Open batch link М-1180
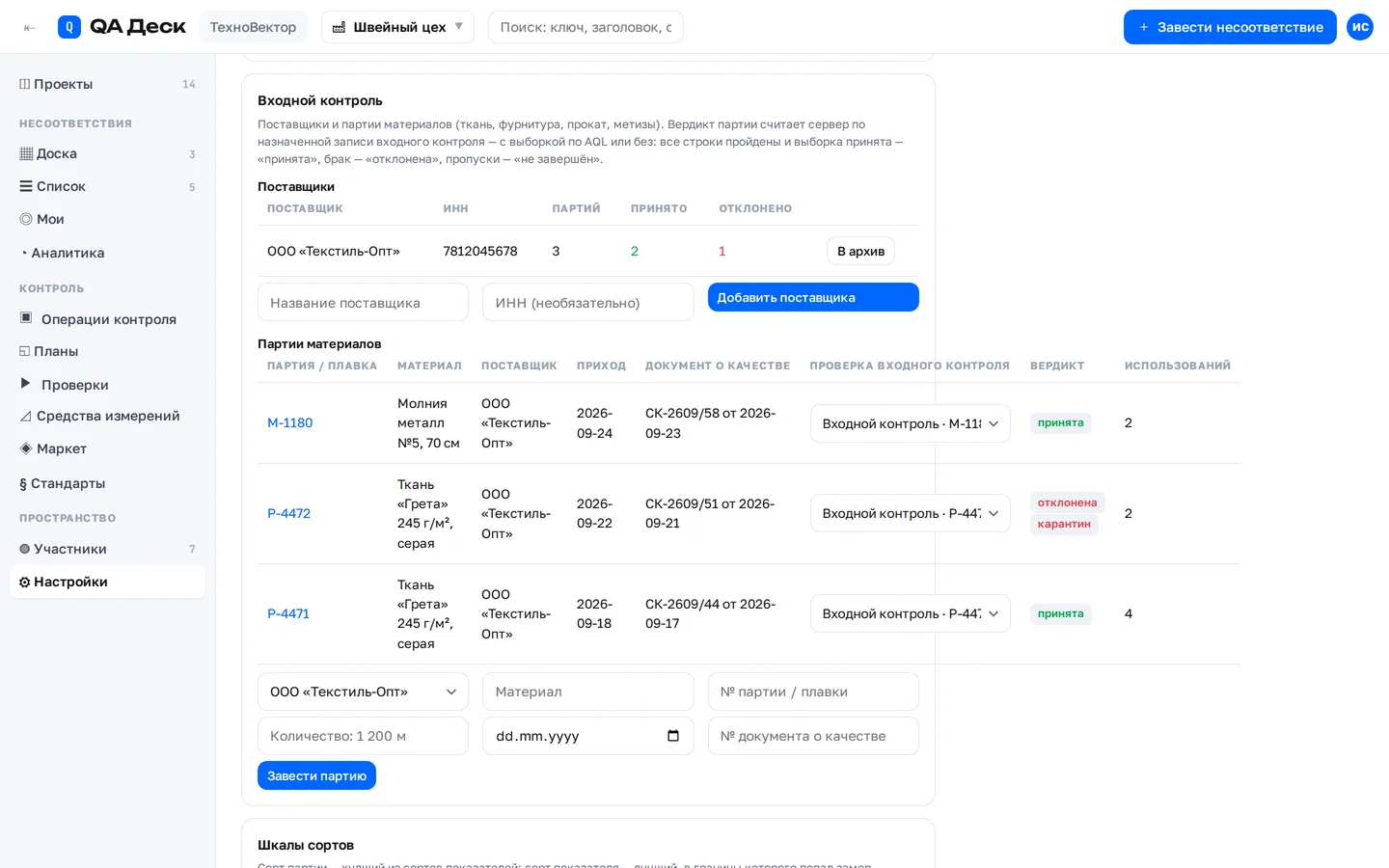Screen dimensions: 1389x868 coord(289,422)
